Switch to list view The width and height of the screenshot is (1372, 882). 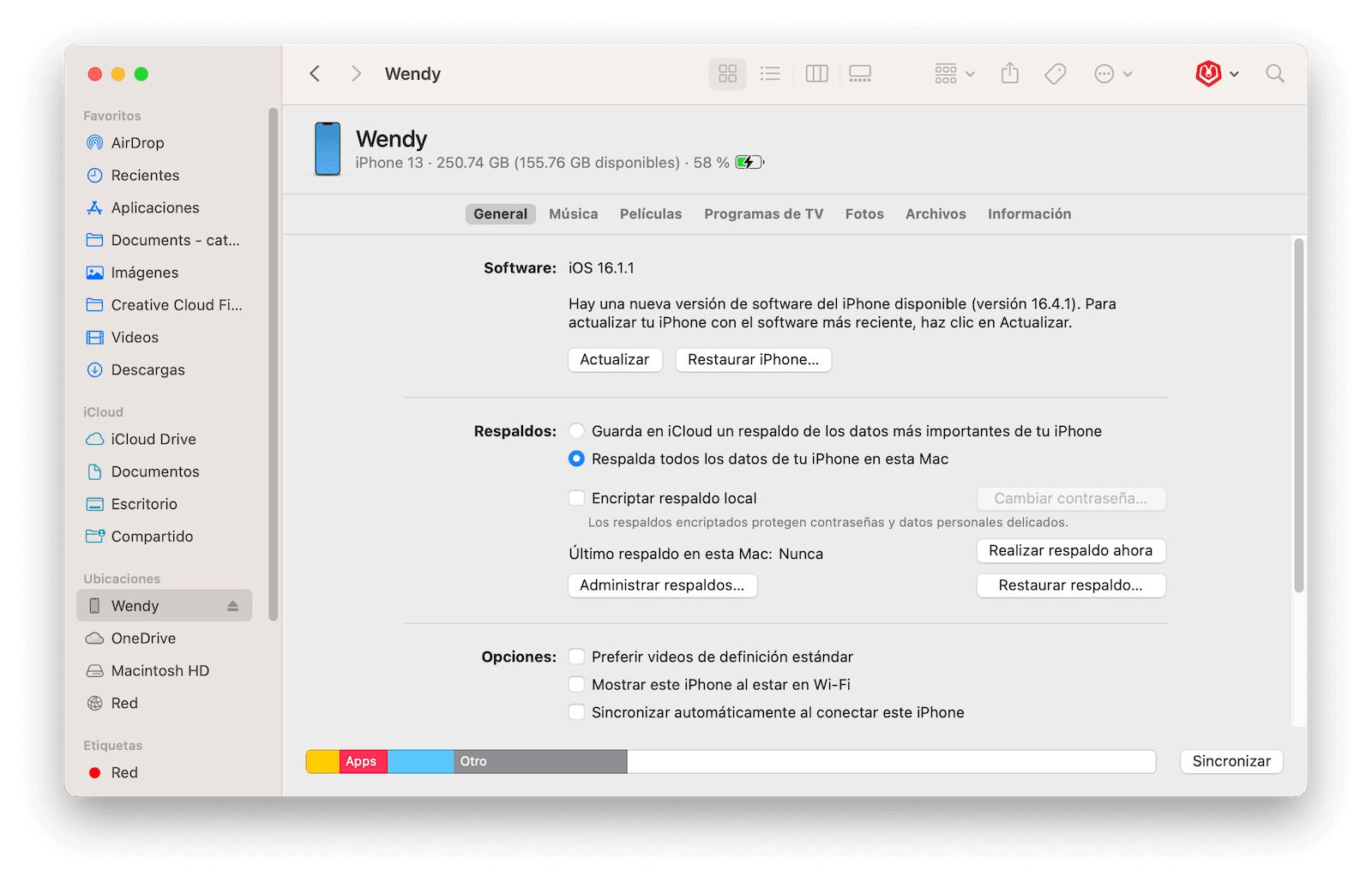[x=770, y=74]
